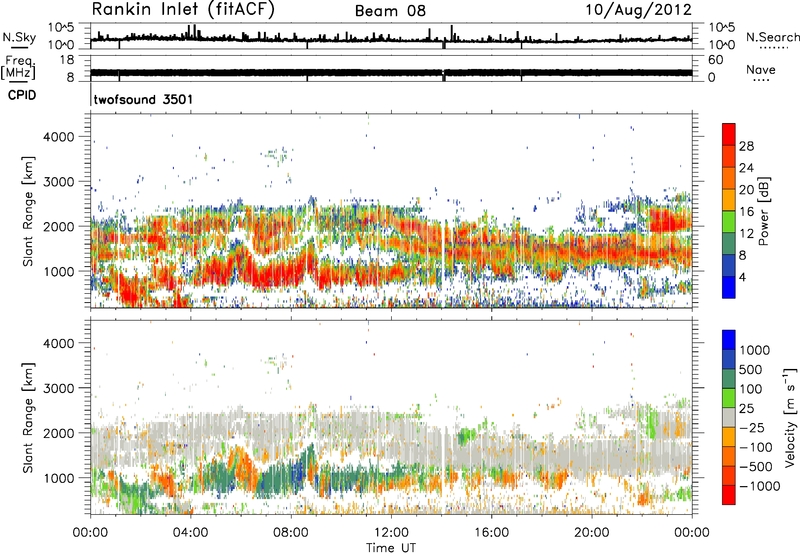Click the 'N.Search' legend label

click(772, 37)
